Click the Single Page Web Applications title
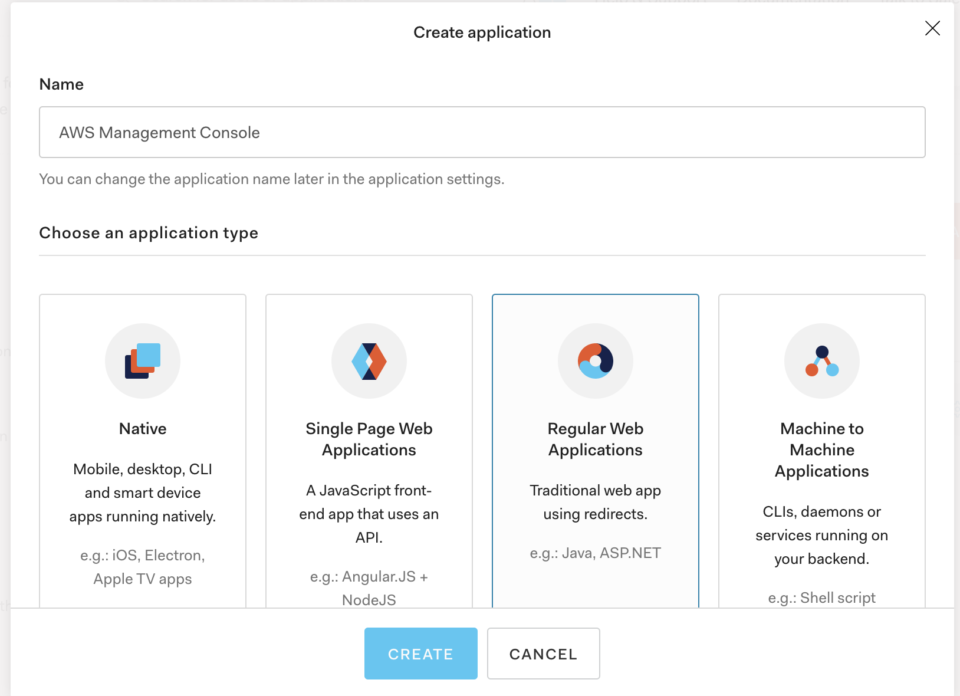The image size is (960, 696). point(369,439)
